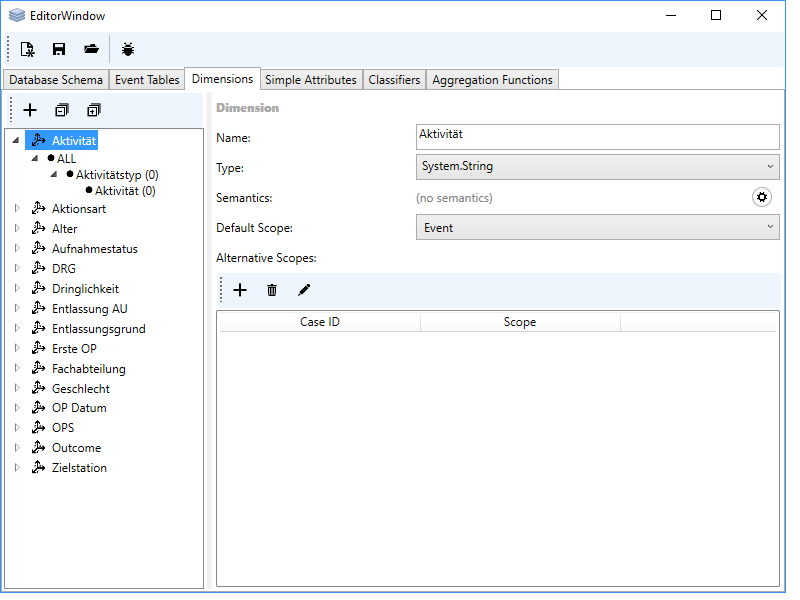Click the collapse all tree icon
Screen dimensions: 800x600
coord(62,110)
